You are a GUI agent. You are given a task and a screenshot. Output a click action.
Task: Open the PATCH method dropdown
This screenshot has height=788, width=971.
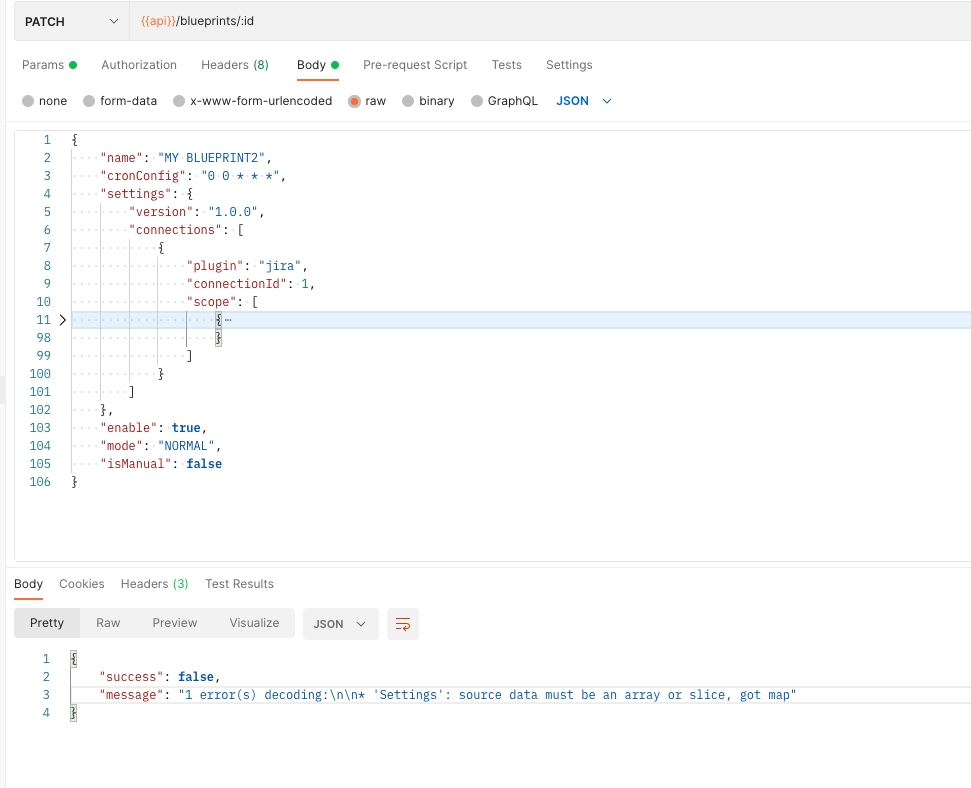(x=72, y=21)
